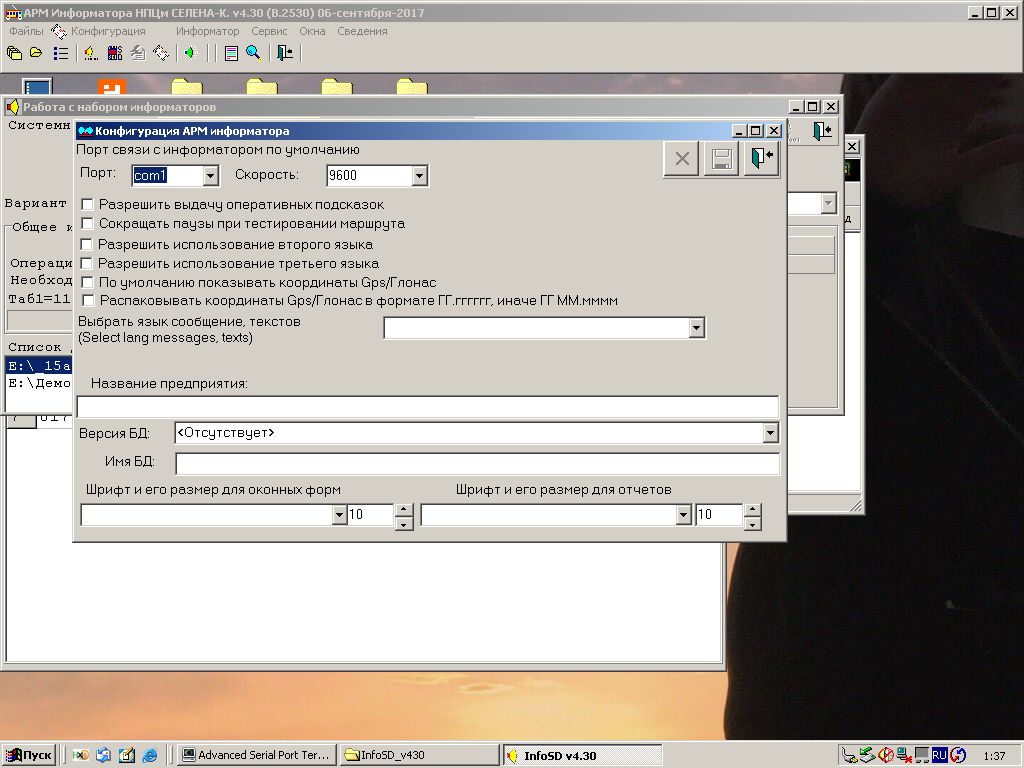This screenshot has width=1024, height=768.
Task: Click the floppy disk save icon in configuration dialog
Action: click(x=722, y=159)
